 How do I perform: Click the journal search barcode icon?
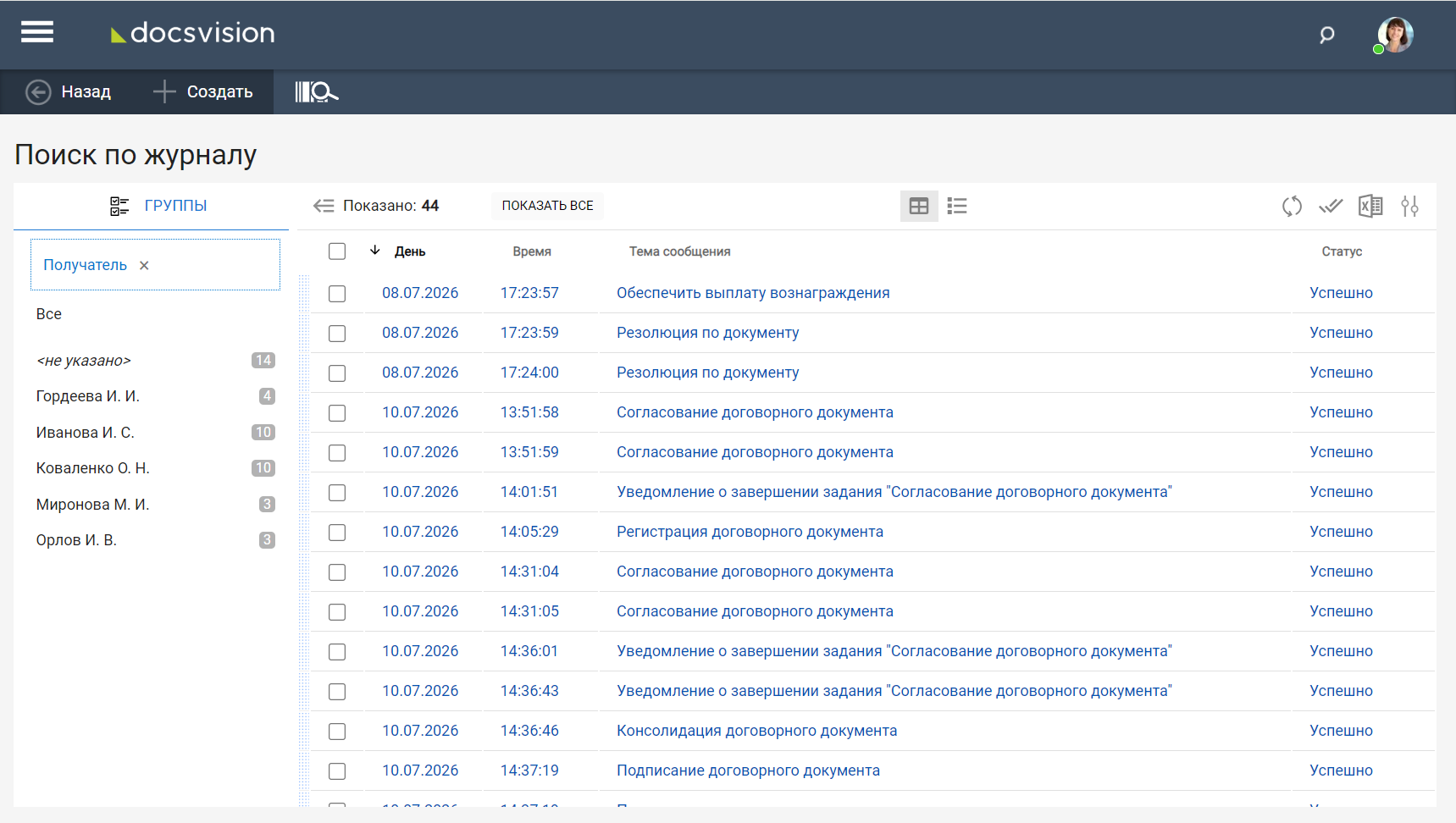click(x=316, y=91)
